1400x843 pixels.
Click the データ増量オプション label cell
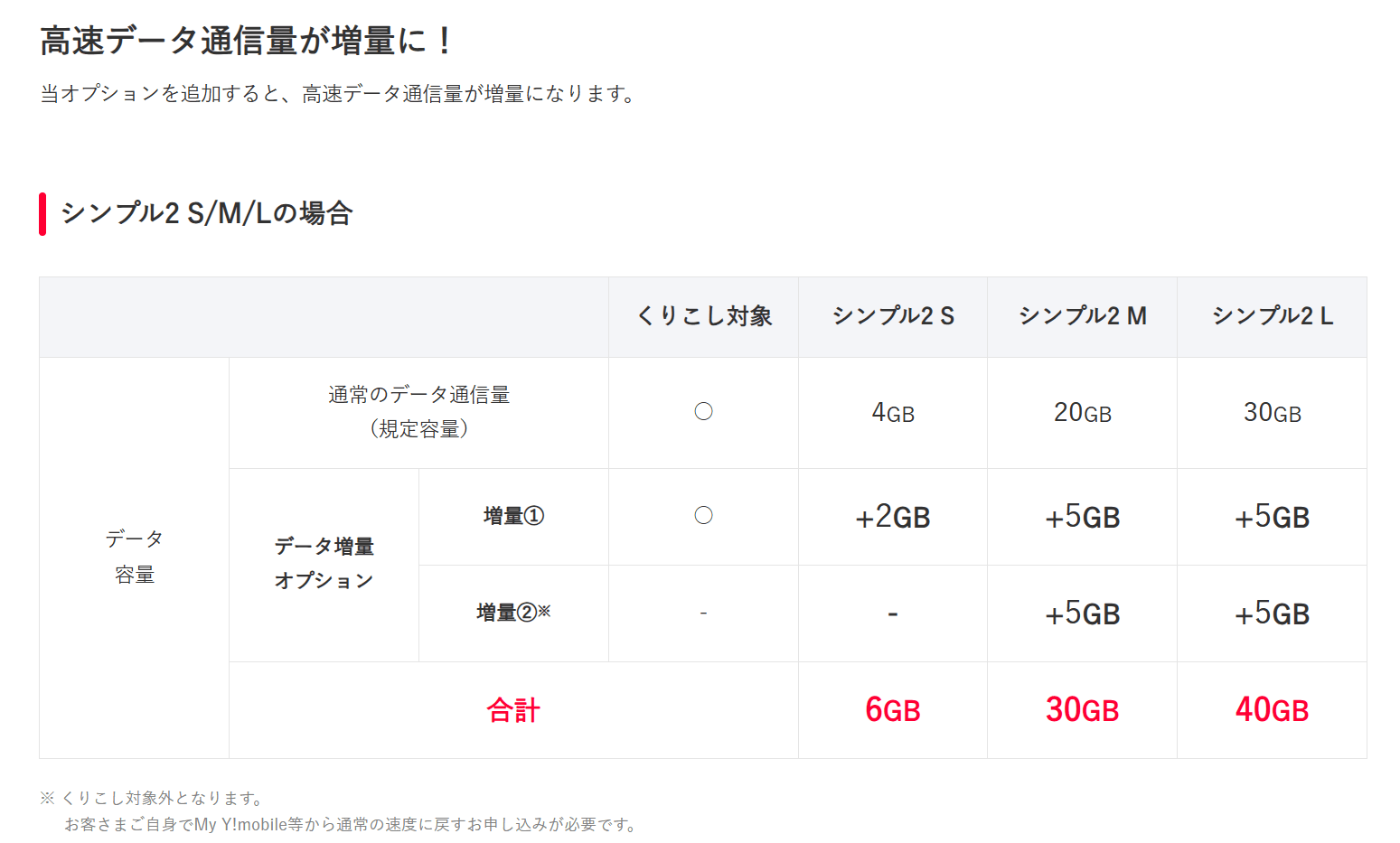tap(324, 564)
